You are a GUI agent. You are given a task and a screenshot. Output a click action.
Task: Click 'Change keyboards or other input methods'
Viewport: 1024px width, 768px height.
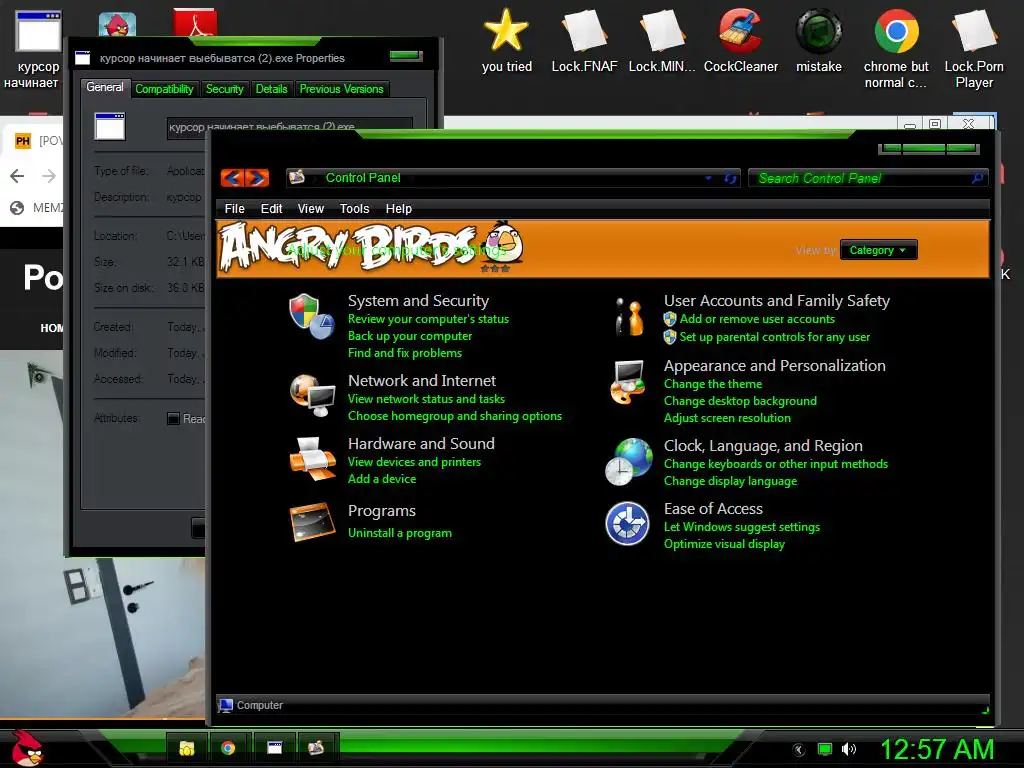[776, 464]
